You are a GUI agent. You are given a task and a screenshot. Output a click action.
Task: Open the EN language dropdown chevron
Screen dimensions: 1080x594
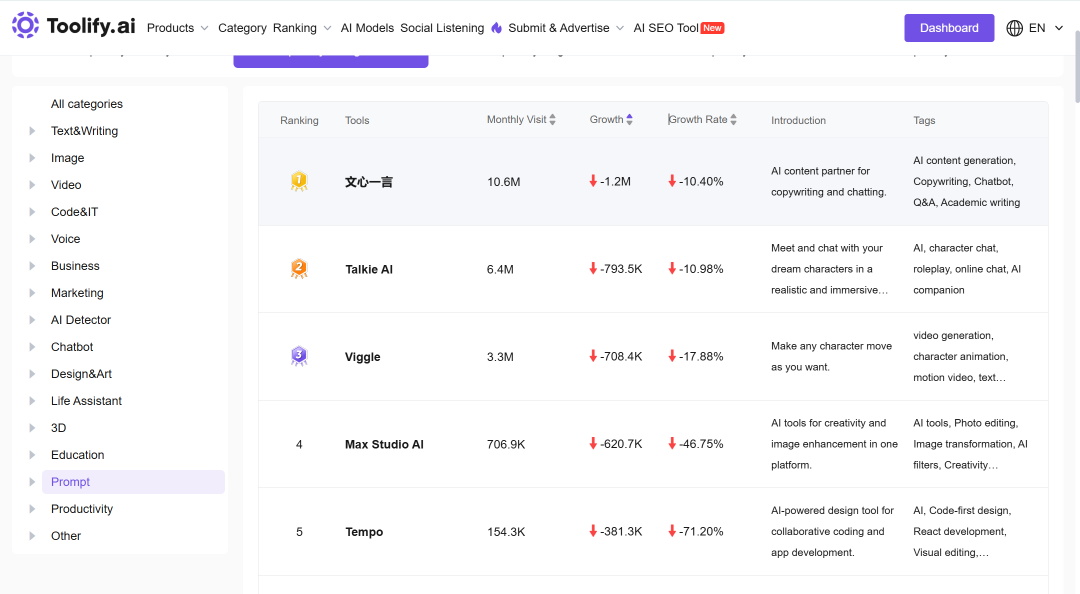(x=1059, y=28)
